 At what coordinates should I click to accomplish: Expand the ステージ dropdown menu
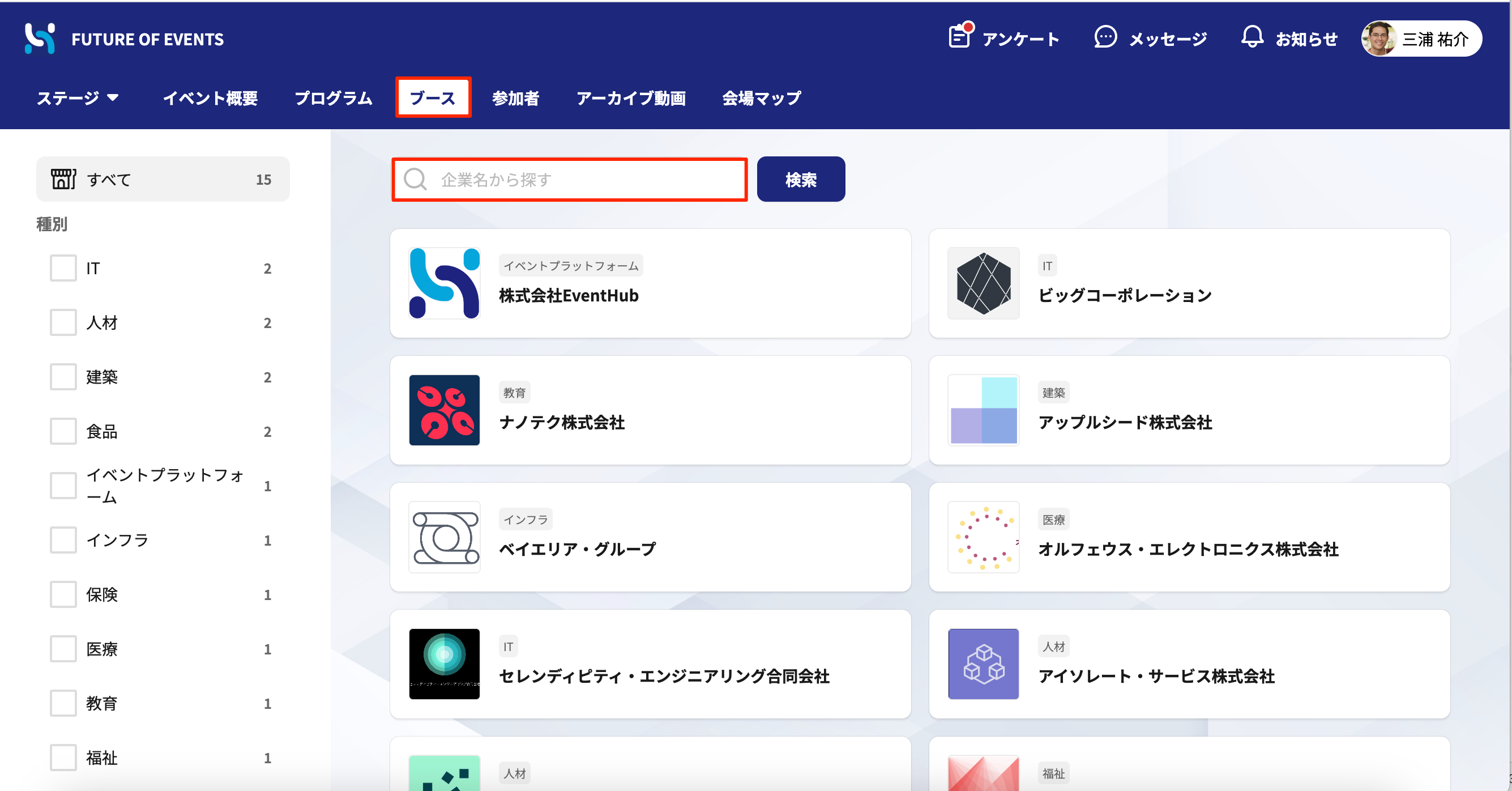[x=78, y=97]
